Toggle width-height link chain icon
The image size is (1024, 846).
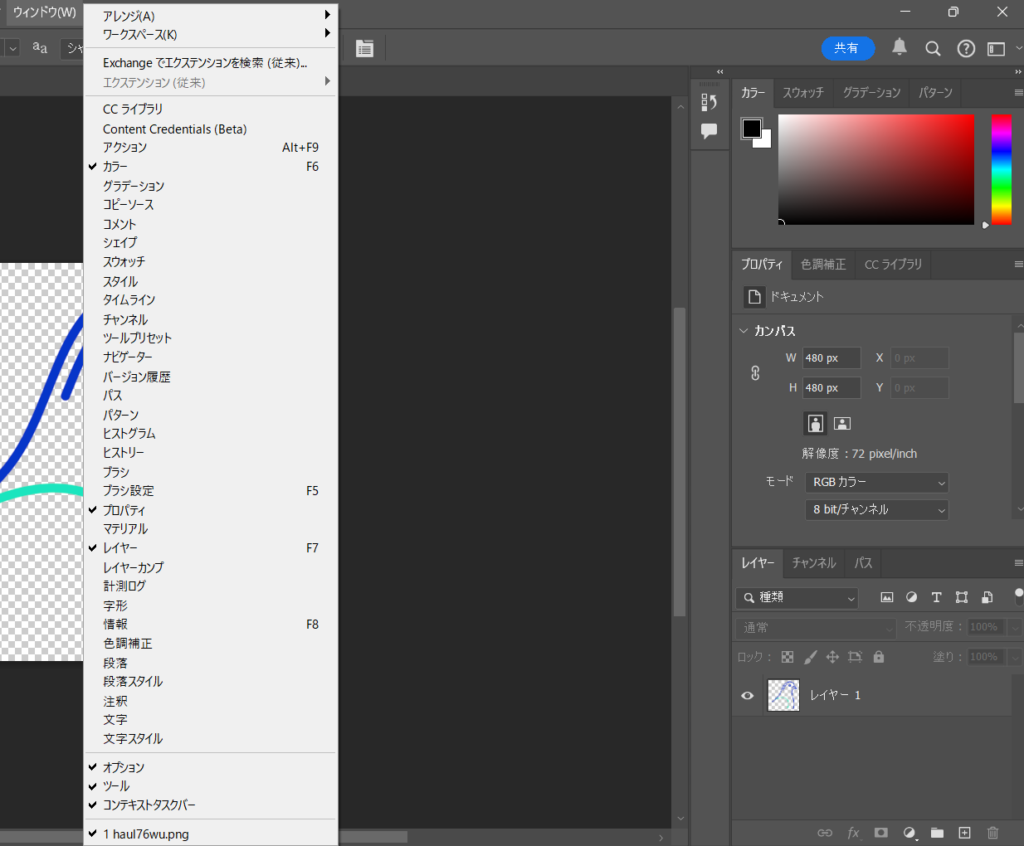pyautogui.click(x=756, y=373)
